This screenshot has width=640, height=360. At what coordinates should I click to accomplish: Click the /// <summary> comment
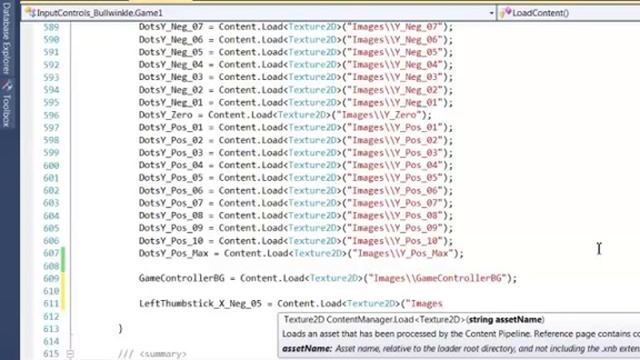(152, 354)
